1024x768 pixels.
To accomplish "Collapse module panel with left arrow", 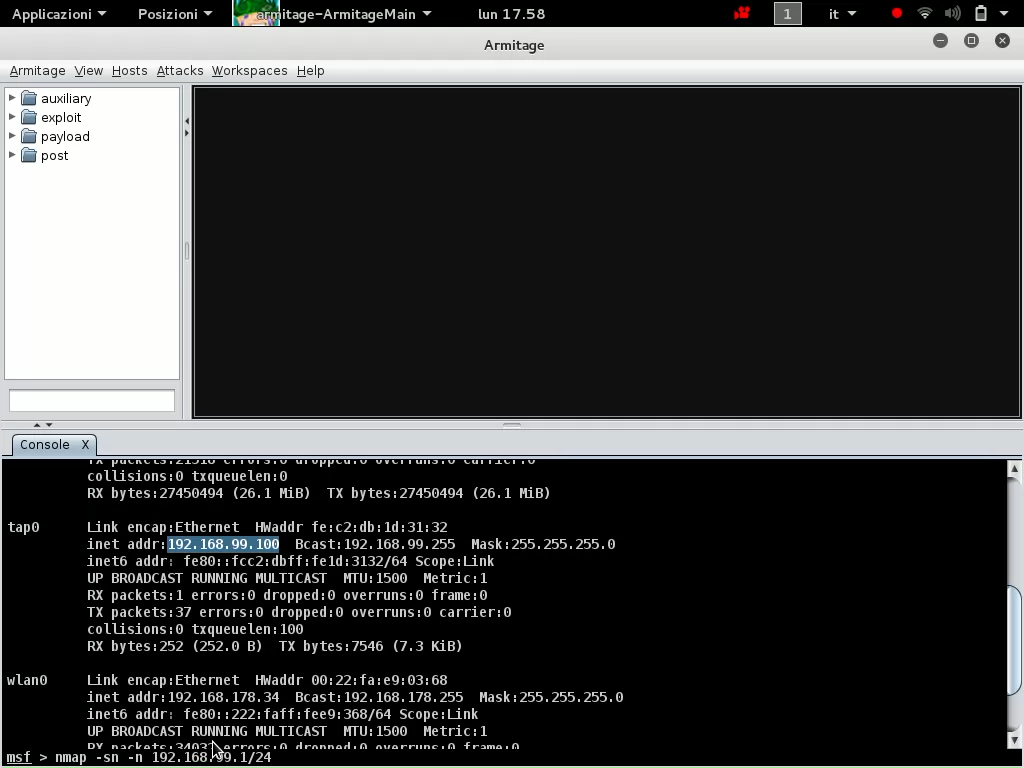I will click(x=187, y=121).
